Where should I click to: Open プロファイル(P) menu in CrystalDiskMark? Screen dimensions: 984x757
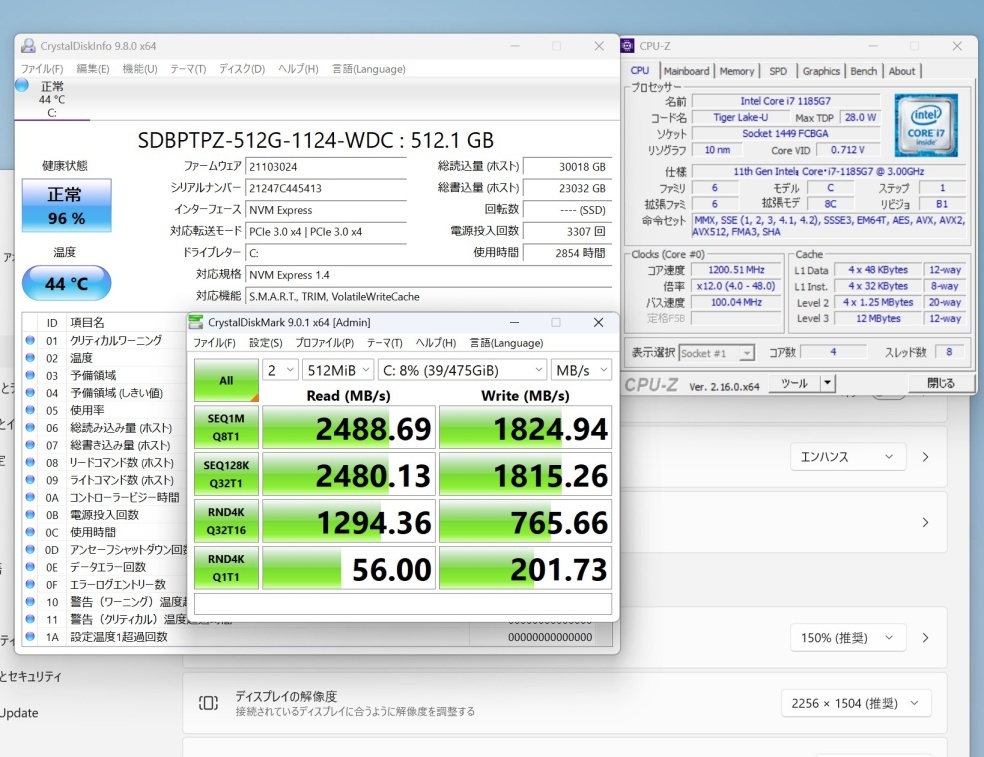(x=324, y=343)
